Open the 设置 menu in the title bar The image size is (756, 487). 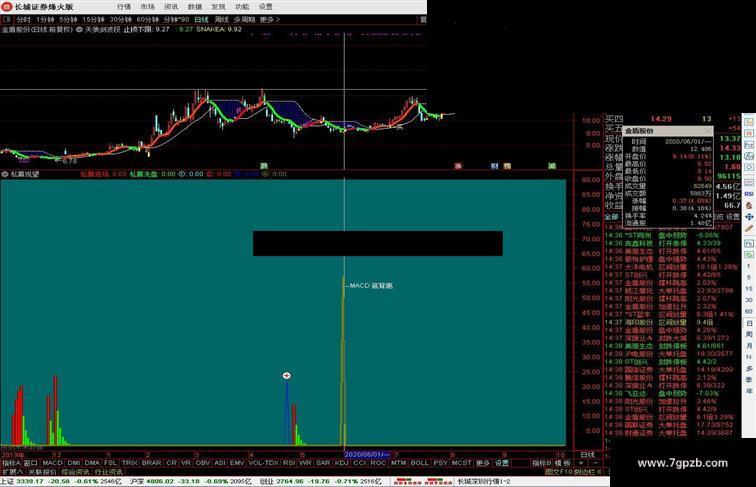coord(266,7)
